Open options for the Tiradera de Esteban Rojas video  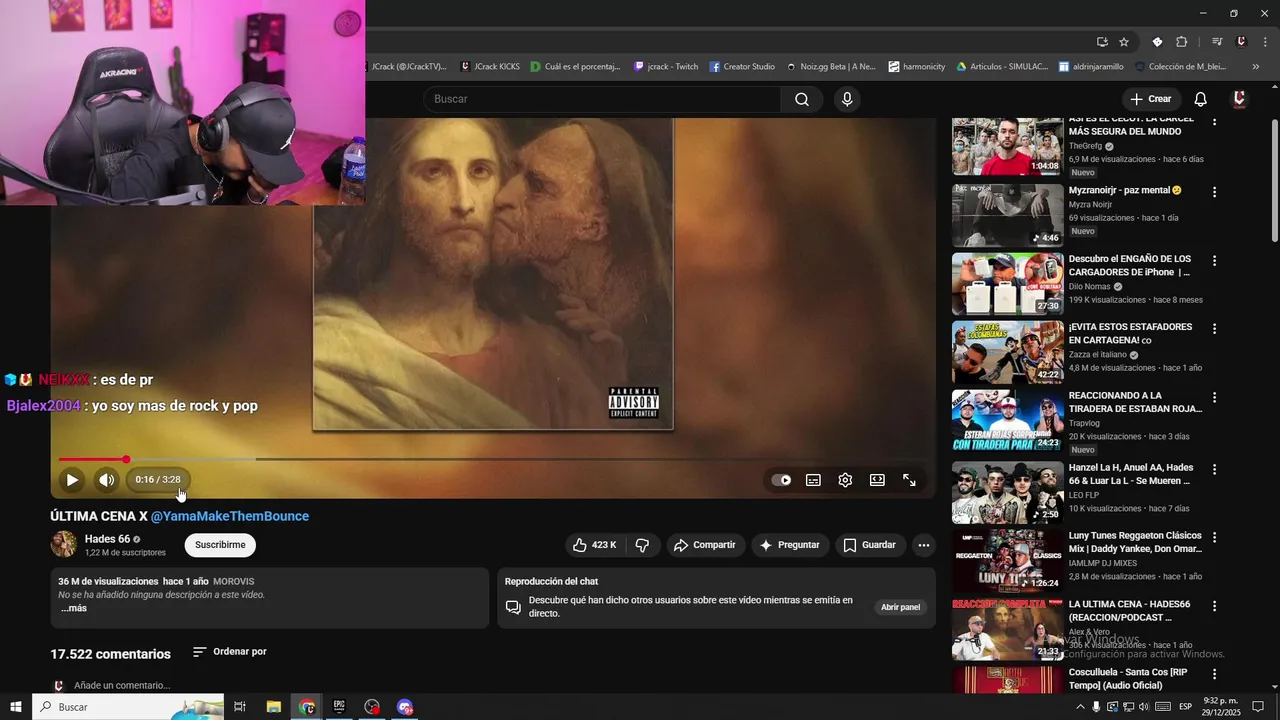1215,397
